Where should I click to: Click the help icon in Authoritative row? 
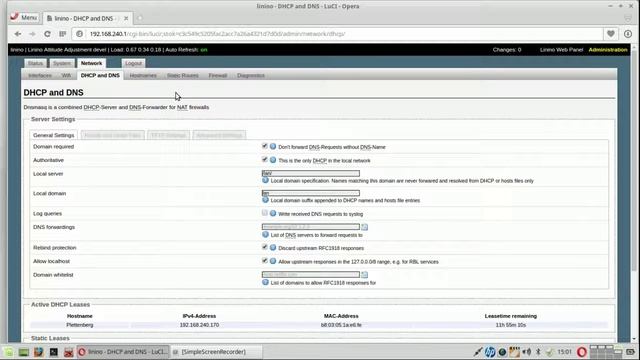pyautogui.click(x=273, y=160)
